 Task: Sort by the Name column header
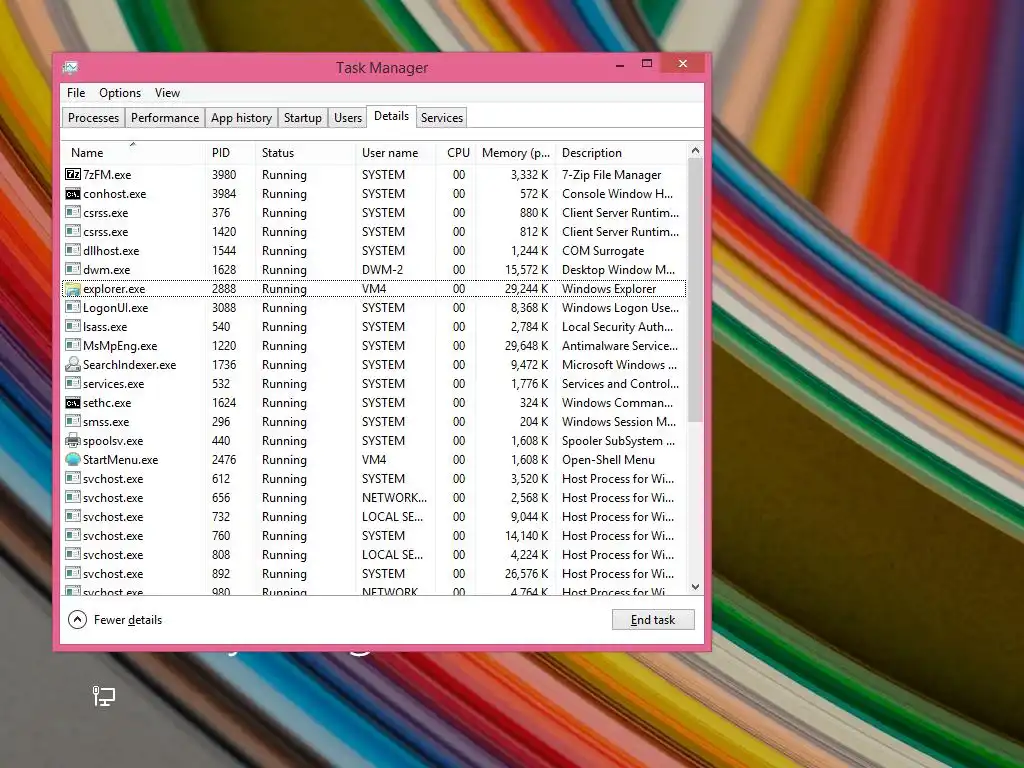tap(133, 152)
